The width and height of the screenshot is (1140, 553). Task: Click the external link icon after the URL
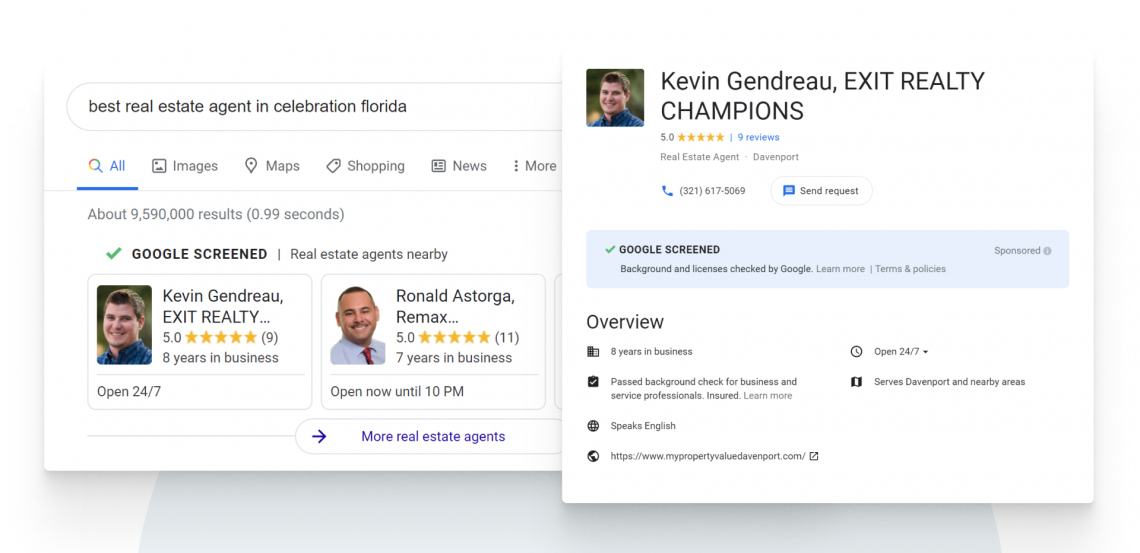pos(814,456)
